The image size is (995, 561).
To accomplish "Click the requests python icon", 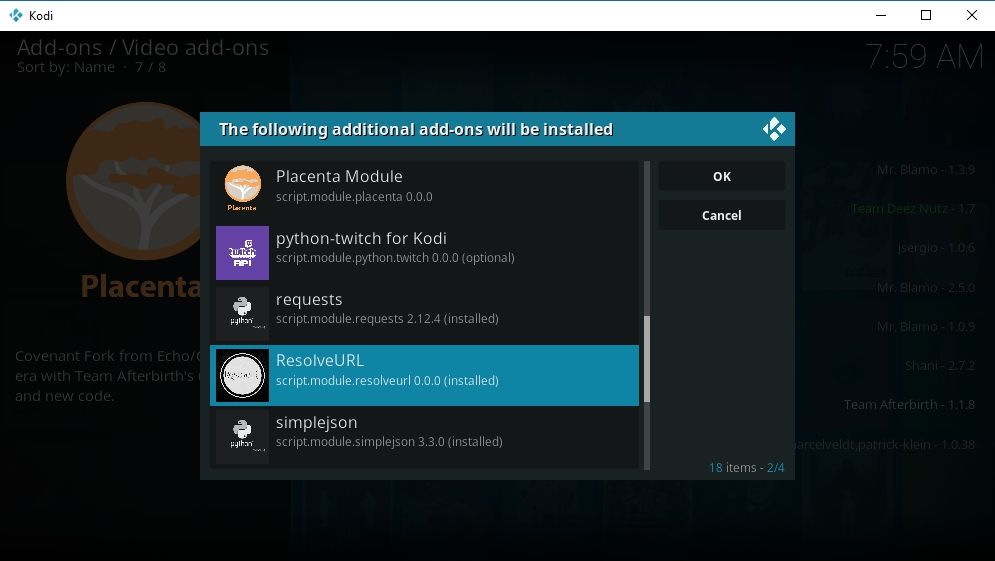I will point(242,314).
